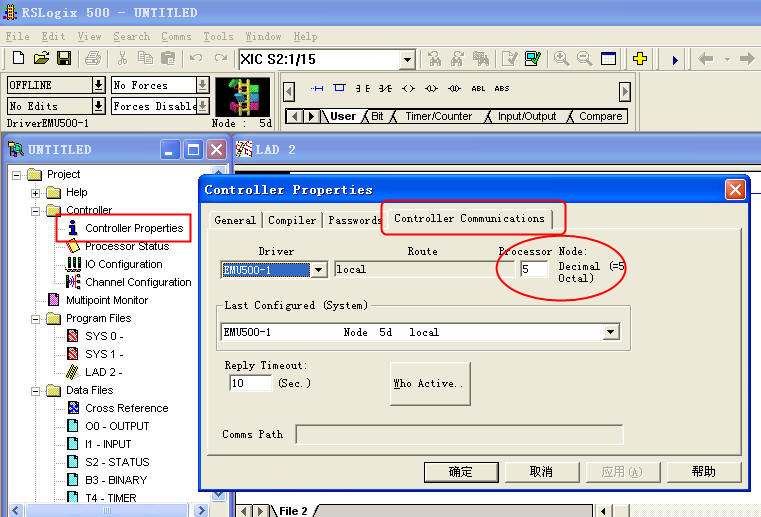Open the Forces Disabled dropdown
Screen dimensions: 761x517
(x=203, y=106)
